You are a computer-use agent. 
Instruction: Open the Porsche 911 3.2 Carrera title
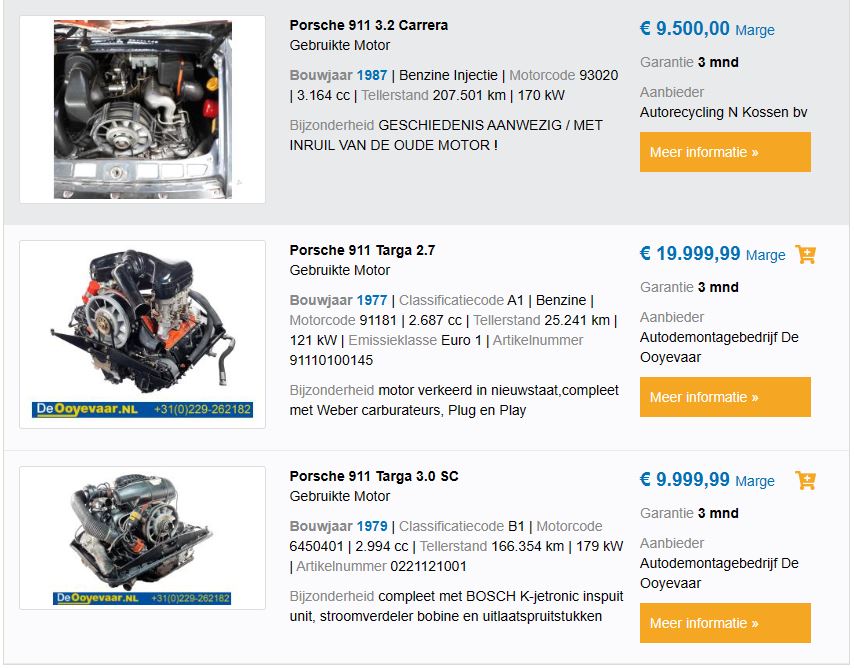(368, 25)
